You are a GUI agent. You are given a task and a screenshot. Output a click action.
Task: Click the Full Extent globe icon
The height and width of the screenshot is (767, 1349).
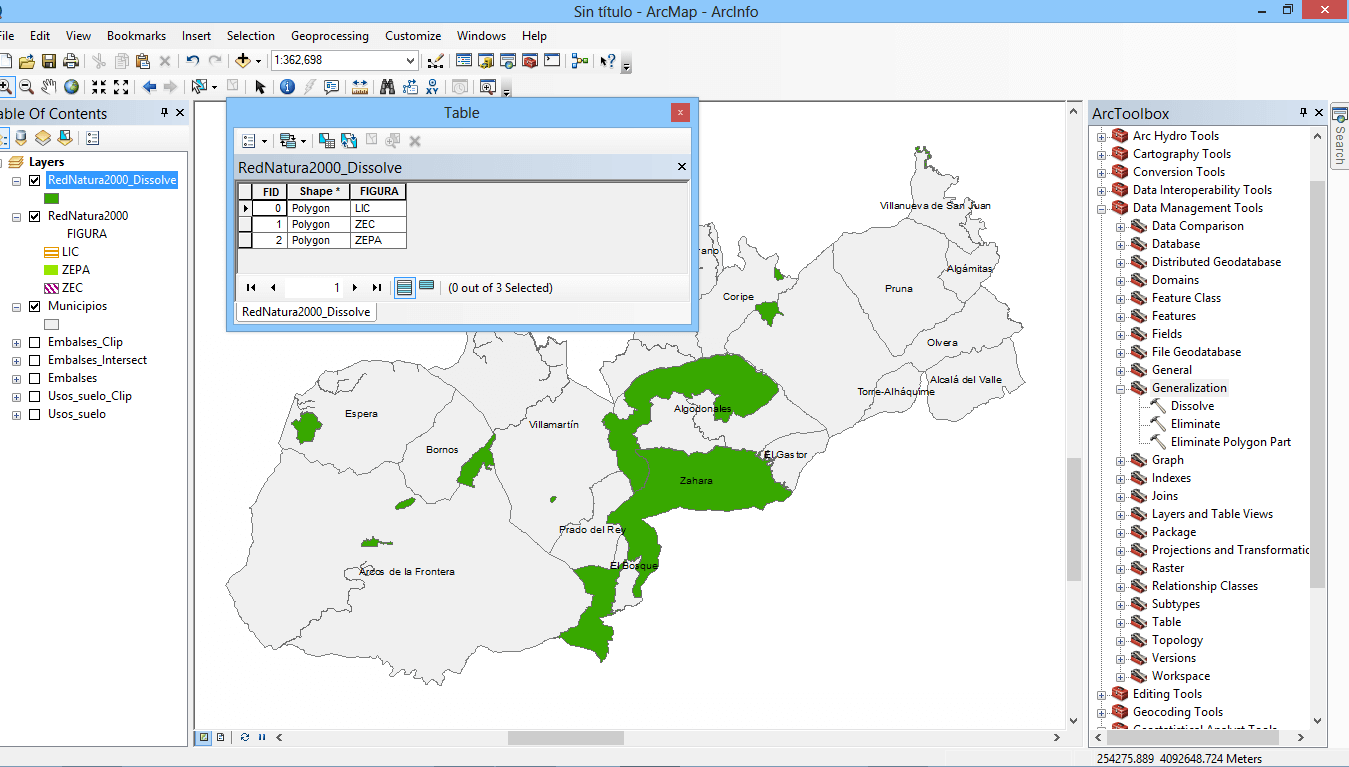72,87
